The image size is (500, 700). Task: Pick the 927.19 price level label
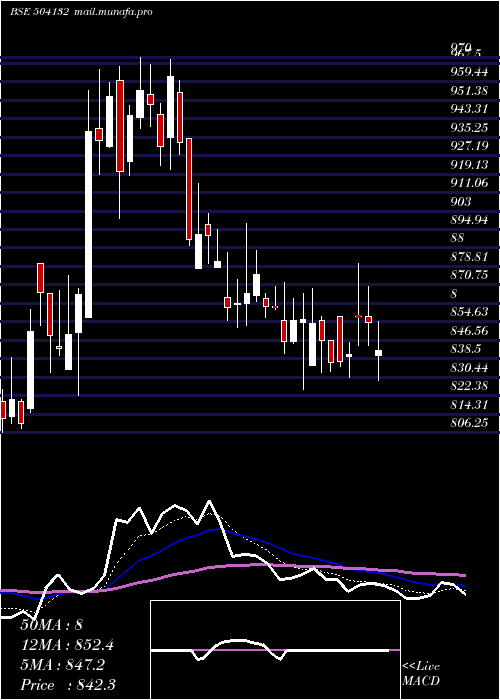(x=469, y=146)
